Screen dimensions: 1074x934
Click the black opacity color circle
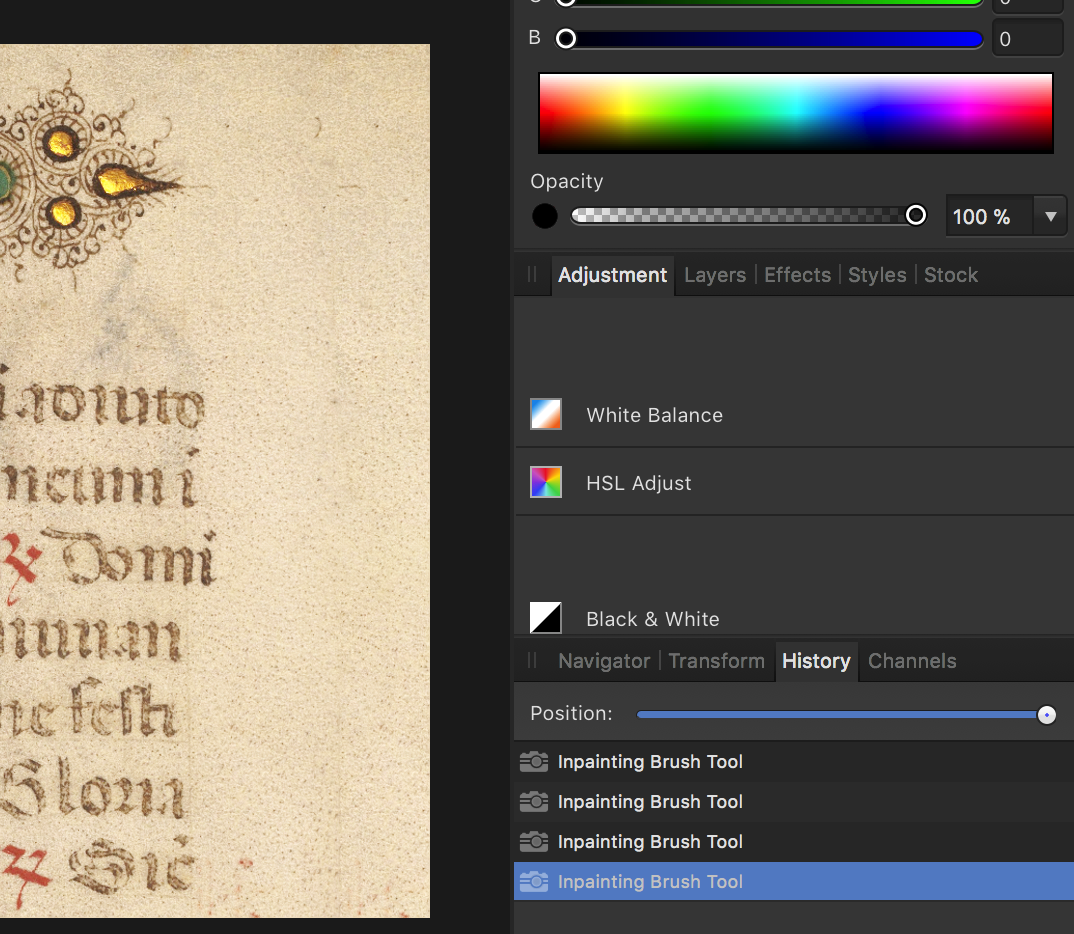[x=545, y=216]
